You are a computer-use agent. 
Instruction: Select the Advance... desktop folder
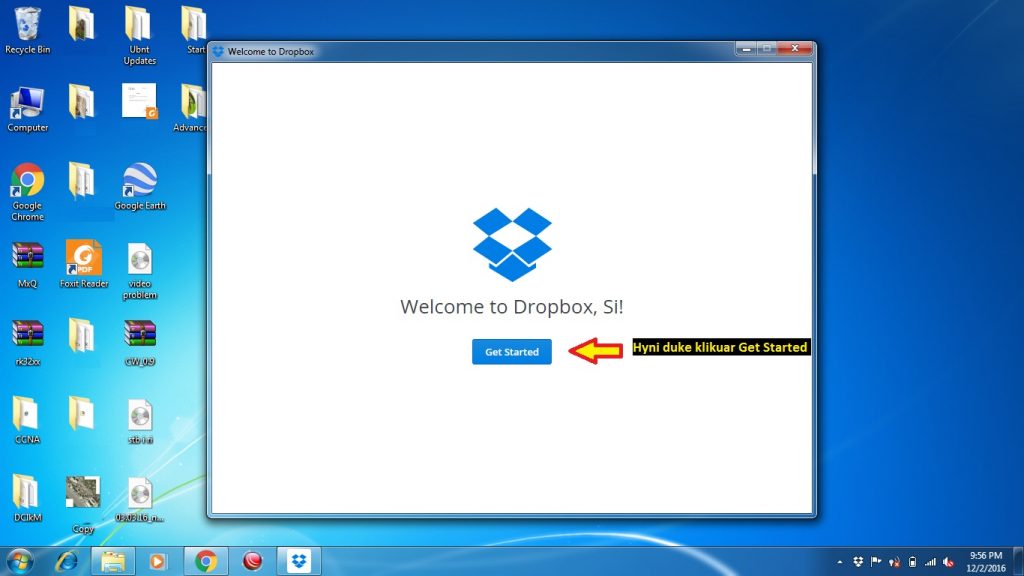point(191,109)
